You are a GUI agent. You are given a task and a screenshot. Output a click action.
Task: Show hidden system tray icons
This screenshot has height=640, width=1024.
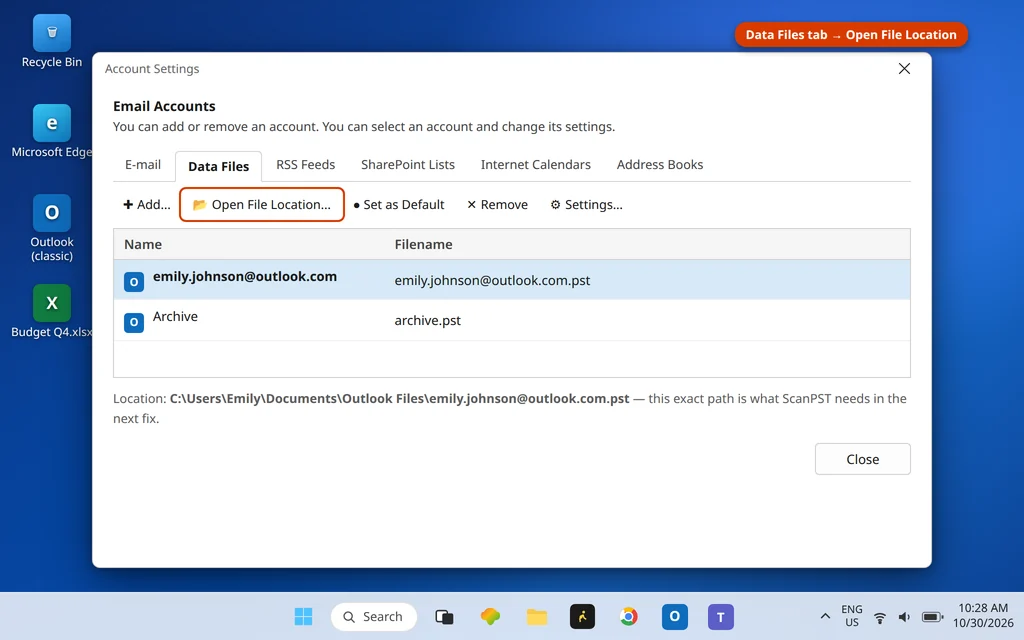coord(825,616)
